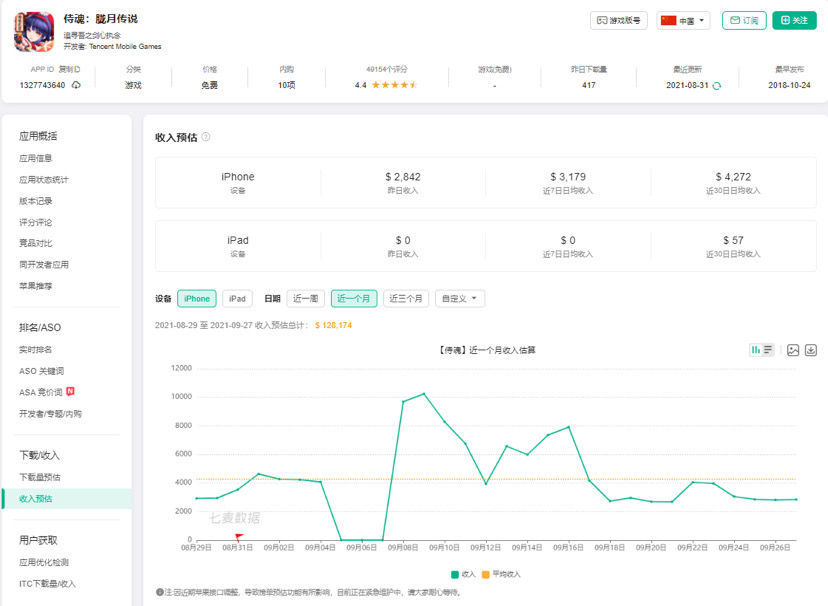Select the 近一个月 date range
The image size is (828, 606).
(354, 299)
